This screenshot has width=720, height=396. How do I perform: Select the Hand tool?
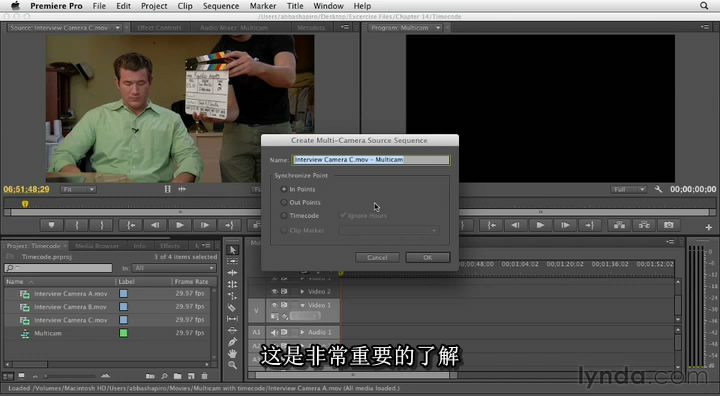click(233, 354)
